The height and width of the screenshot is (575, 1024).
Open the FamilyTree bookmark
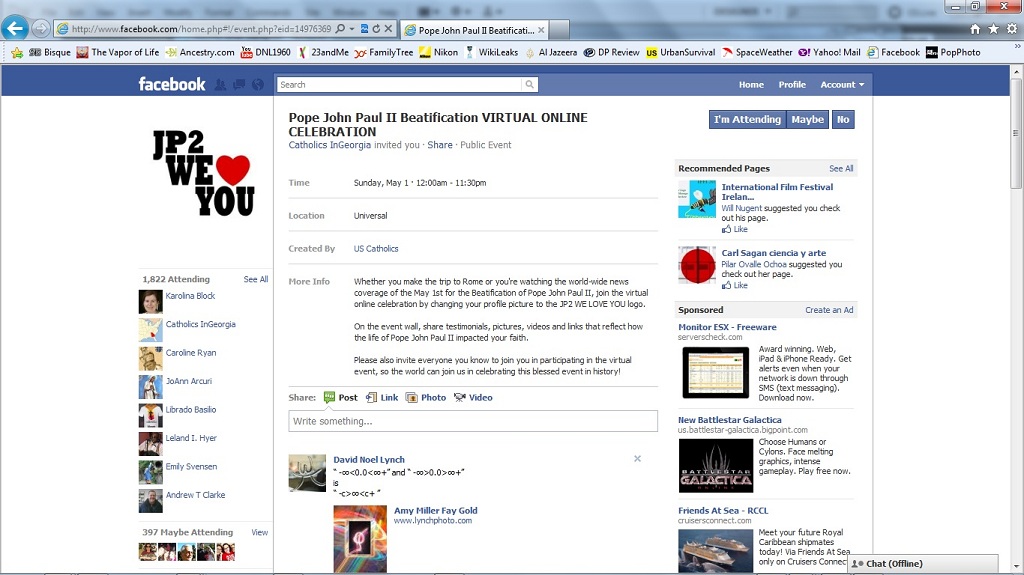click(x=384, y=52)
